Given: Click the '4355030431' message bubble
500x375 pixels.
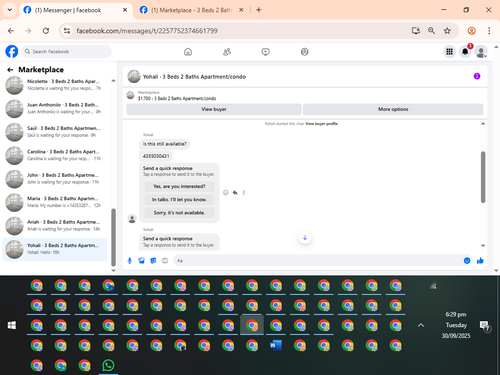Looking at the screenshot, I should pos(156,156).
